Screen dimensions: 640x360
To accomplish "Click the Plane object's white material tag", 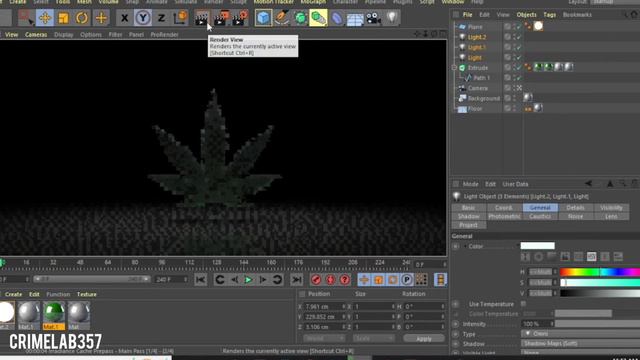I will coord(538,26).
